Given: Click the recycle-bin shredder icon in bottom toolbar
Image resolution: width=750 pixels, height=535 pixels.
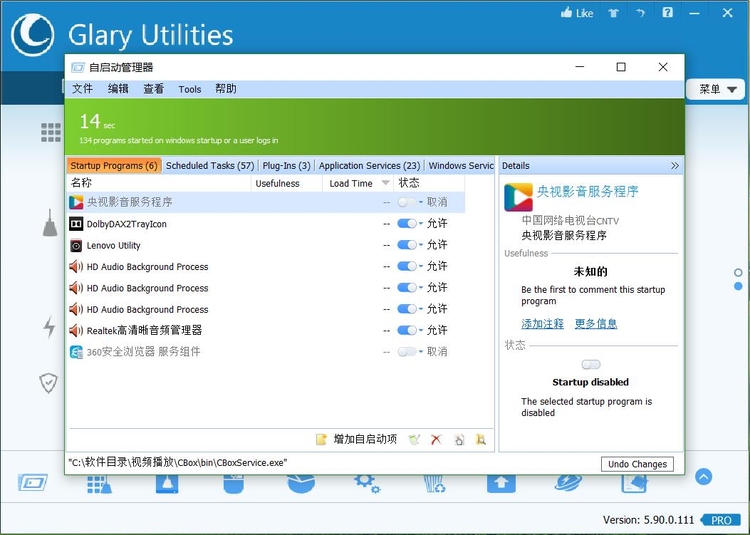Looking at the screenshot, I should coord(435,484).
